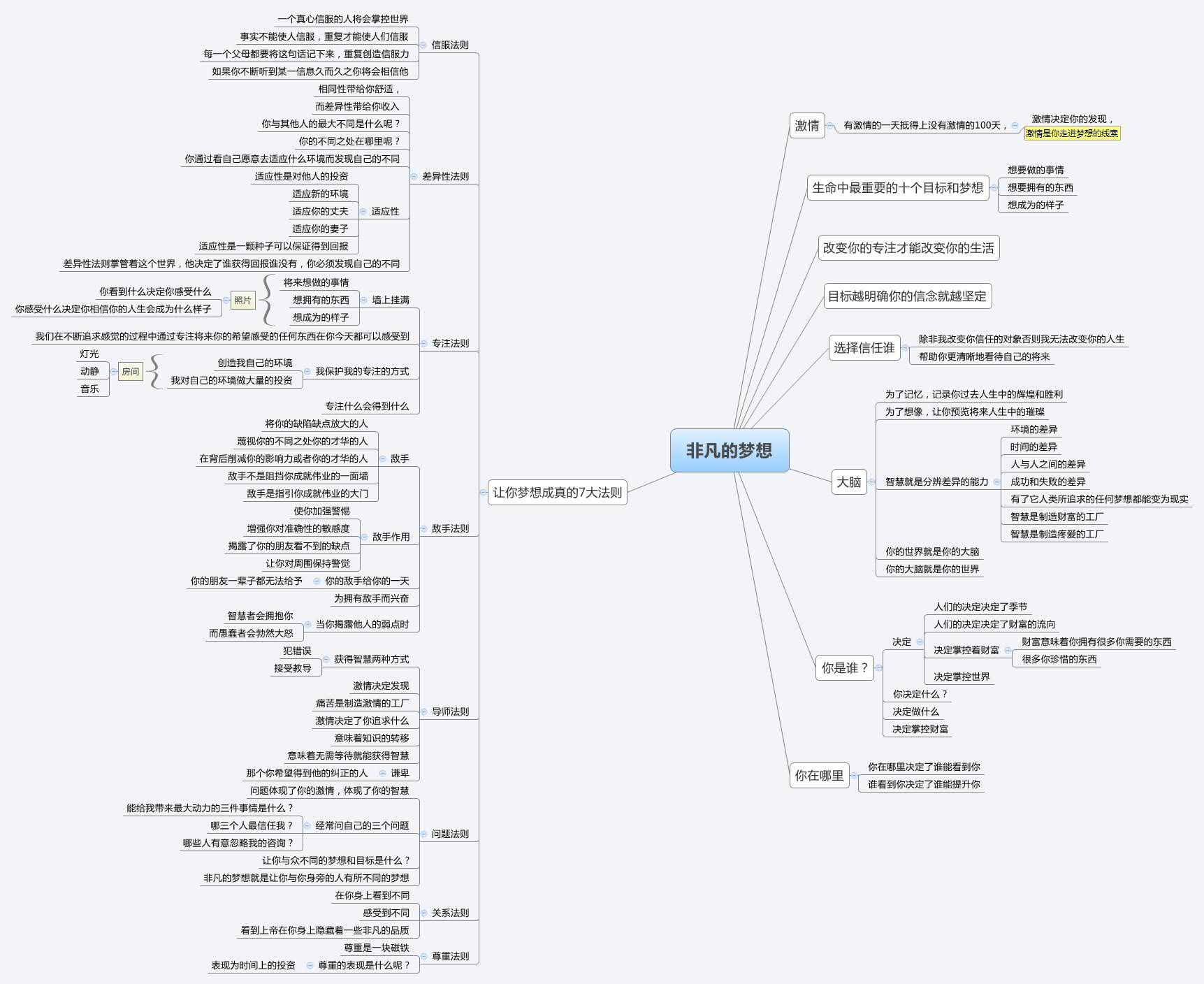
Task: Collapse the 你是谁？ branch
Action: click(x=878, y=668)
